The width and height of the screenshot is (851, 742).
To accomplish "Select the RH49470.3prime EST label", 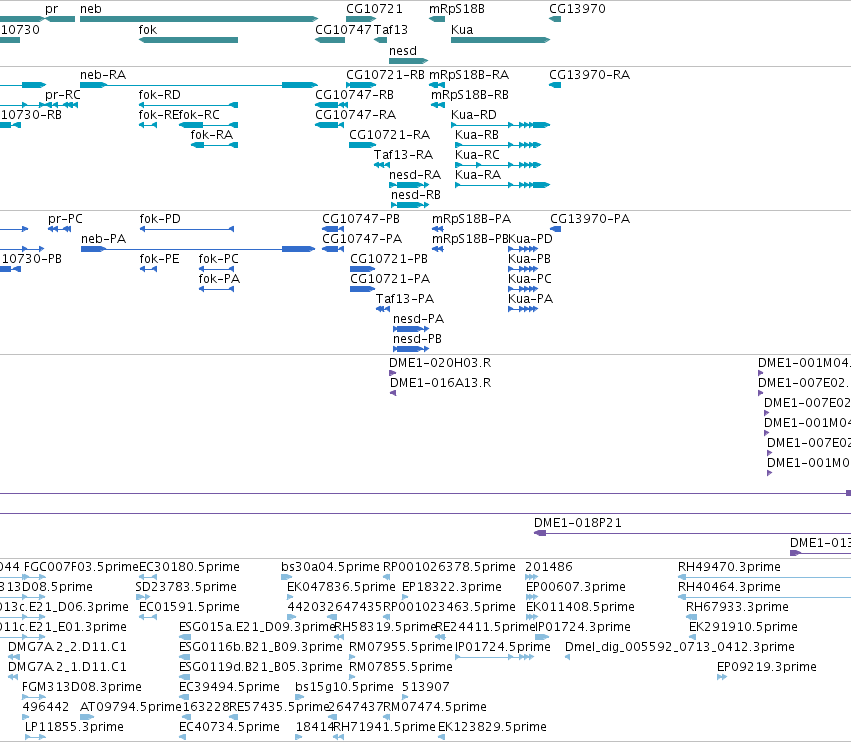I will 729,567.
